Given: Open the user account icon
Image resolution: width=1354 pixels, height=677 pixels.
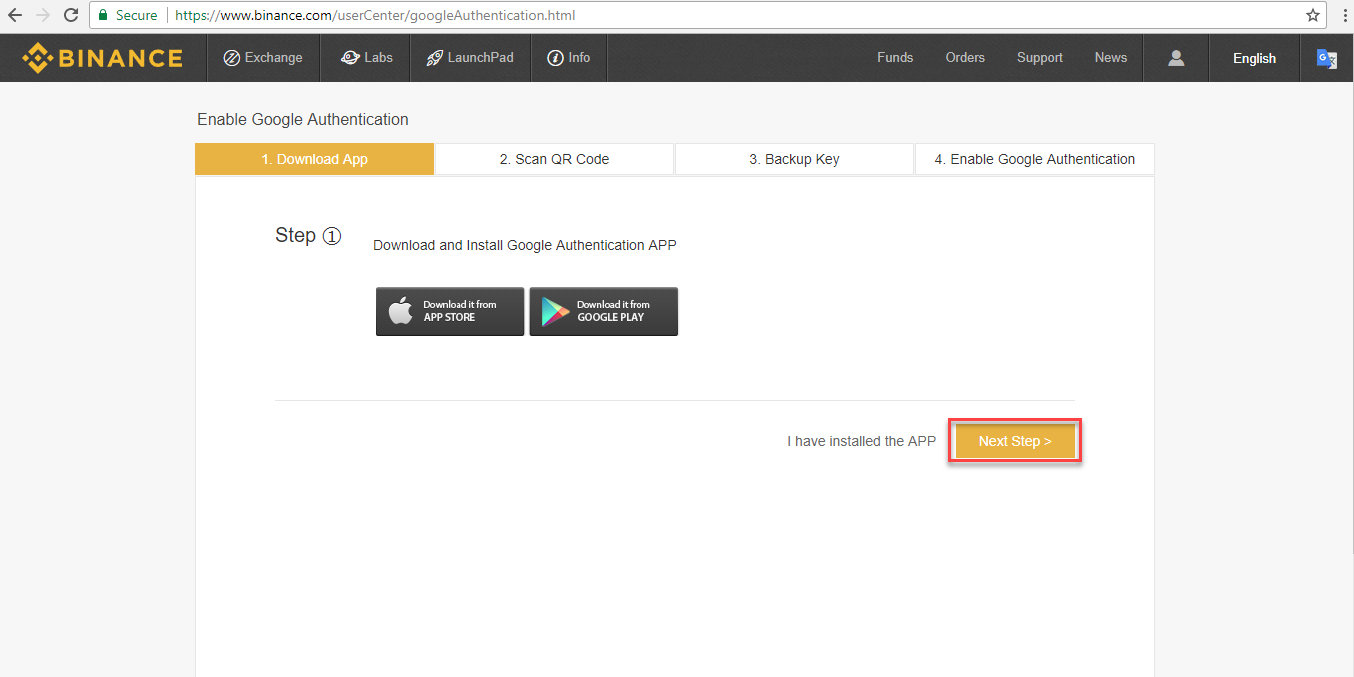Looking at the screenshot, I should (x=1176, y=58).
